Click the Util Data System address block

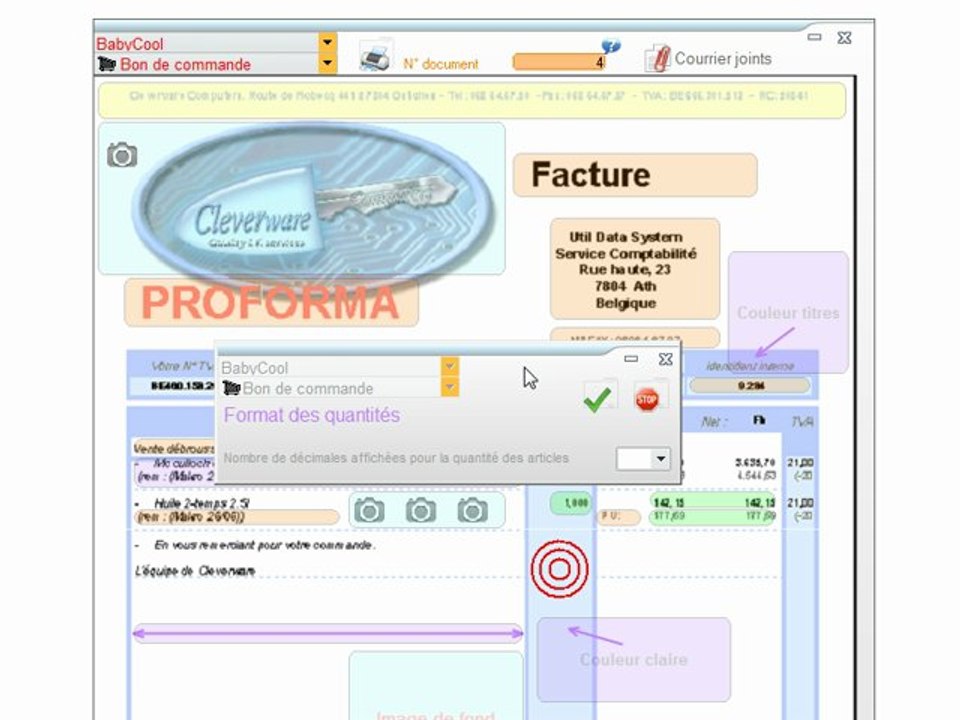(635, 269)
